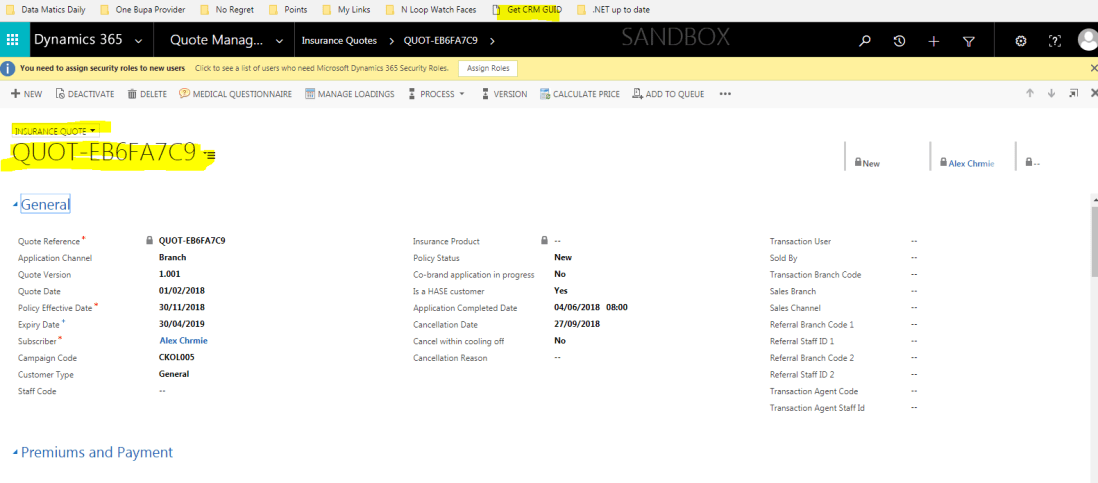Select Insurance Quotes in the breadcrumb
Viewport: 1098px width, 483px height.
pos(339,41)
